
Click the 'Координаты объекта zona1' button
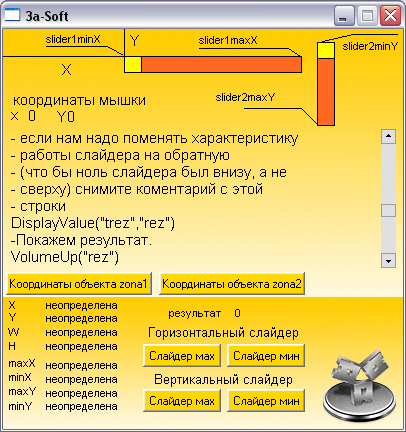click(79, 284)
